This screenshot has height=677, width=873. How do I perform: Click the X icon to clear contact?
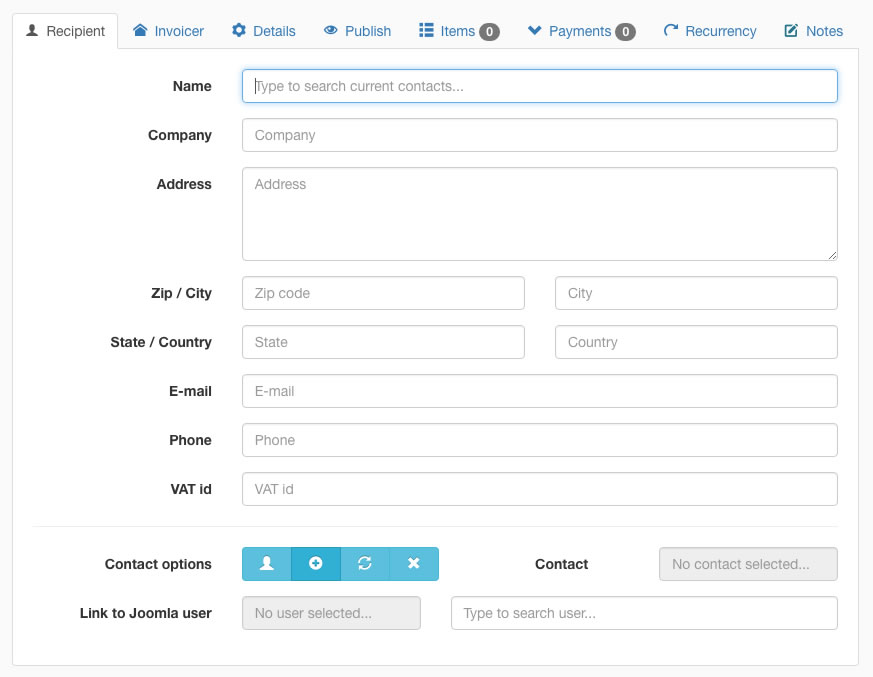click(414, 564)
